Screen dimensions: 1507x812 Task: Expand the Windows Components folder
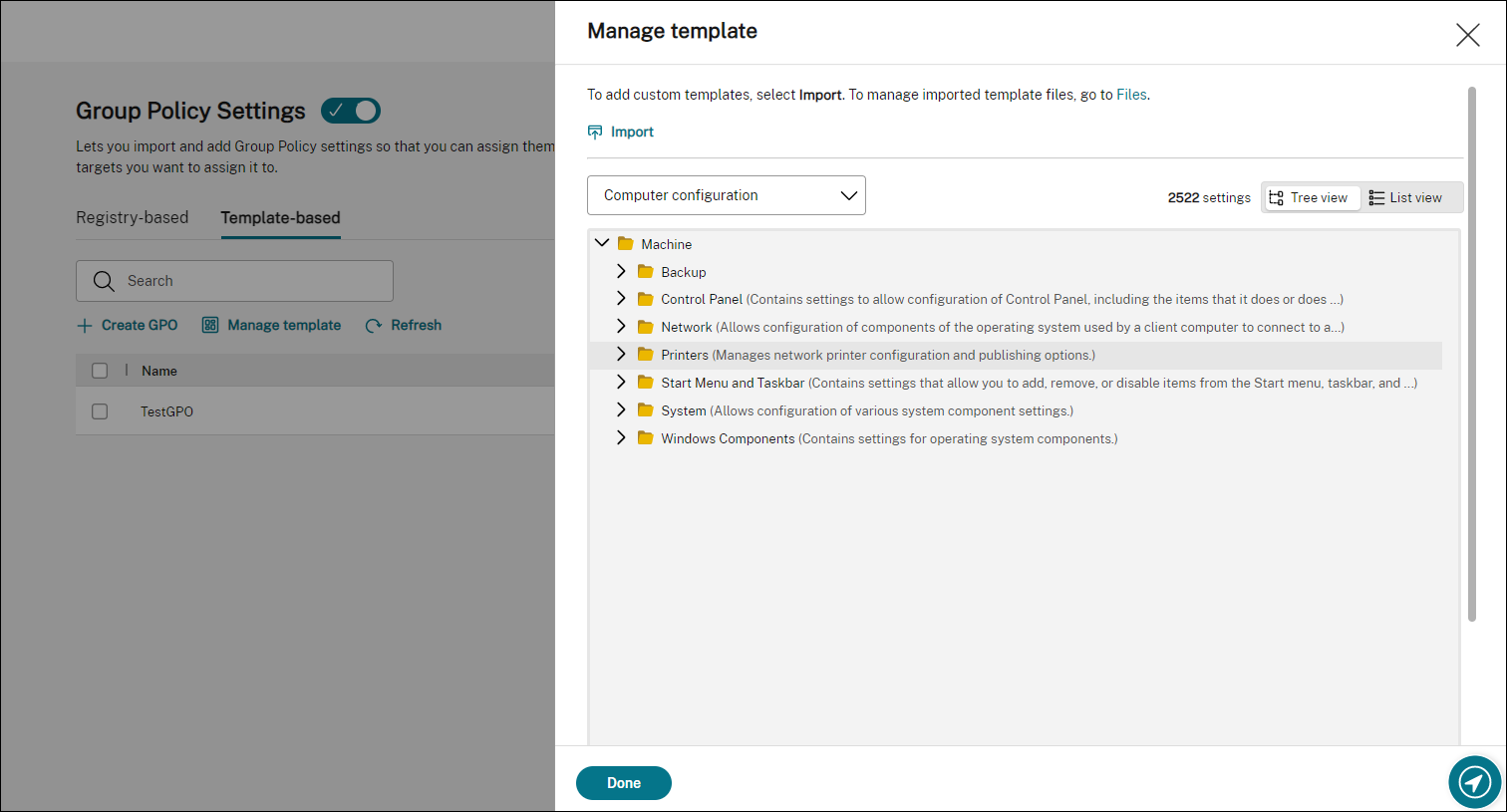621,438
